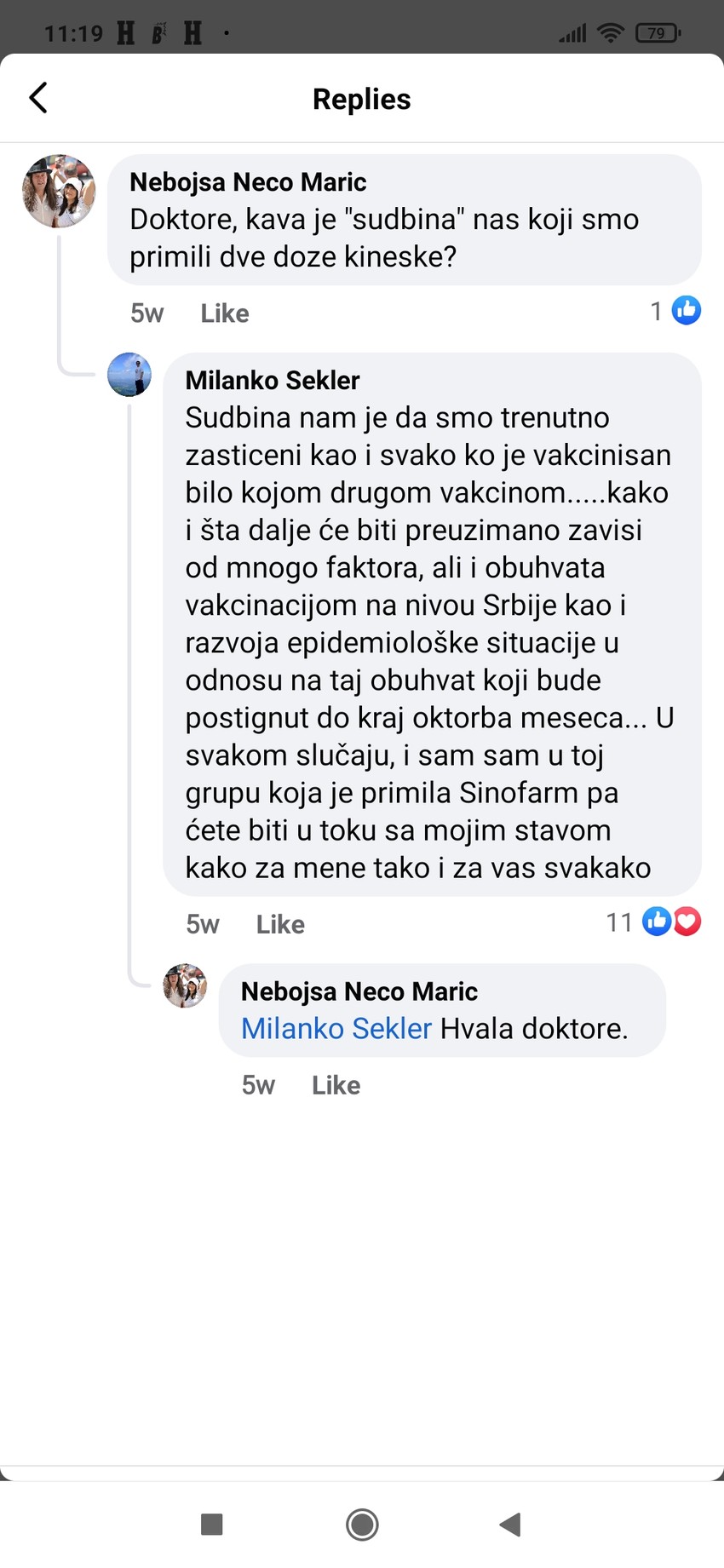Like Milanko Sekler's long reply

point(280,924)
